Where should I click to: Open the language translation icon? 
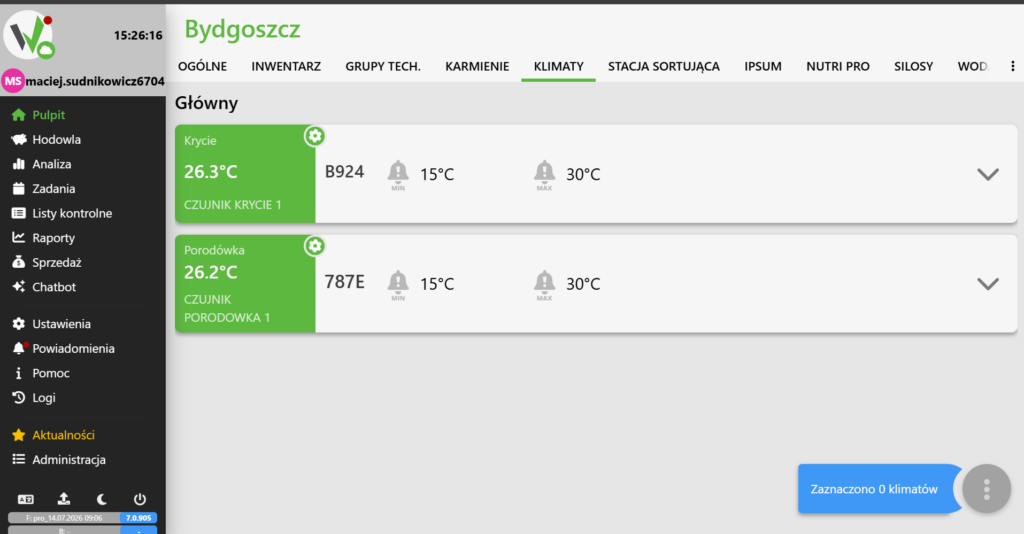click(25, 499)
